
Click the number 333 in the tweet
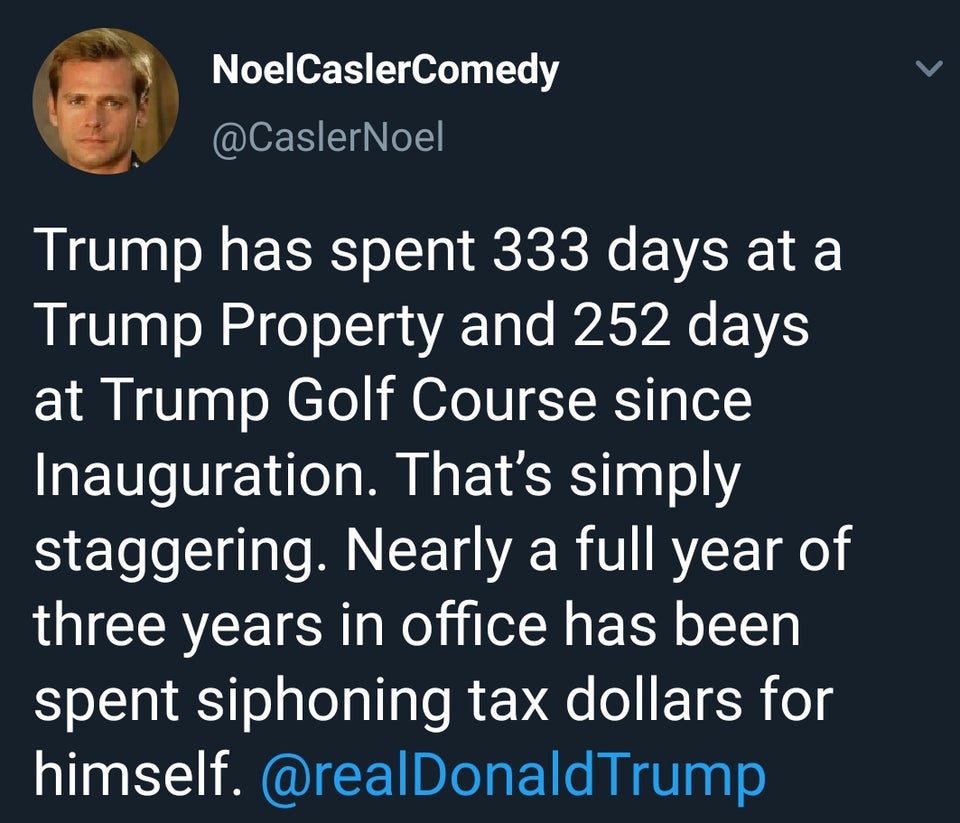point(532,252)
